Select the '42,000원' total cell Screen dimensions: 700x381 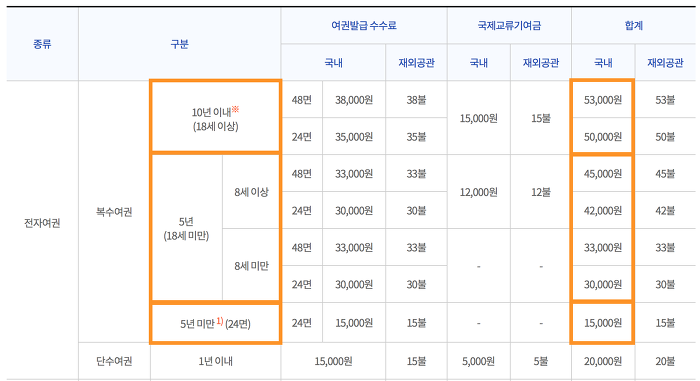pos(603,210)
